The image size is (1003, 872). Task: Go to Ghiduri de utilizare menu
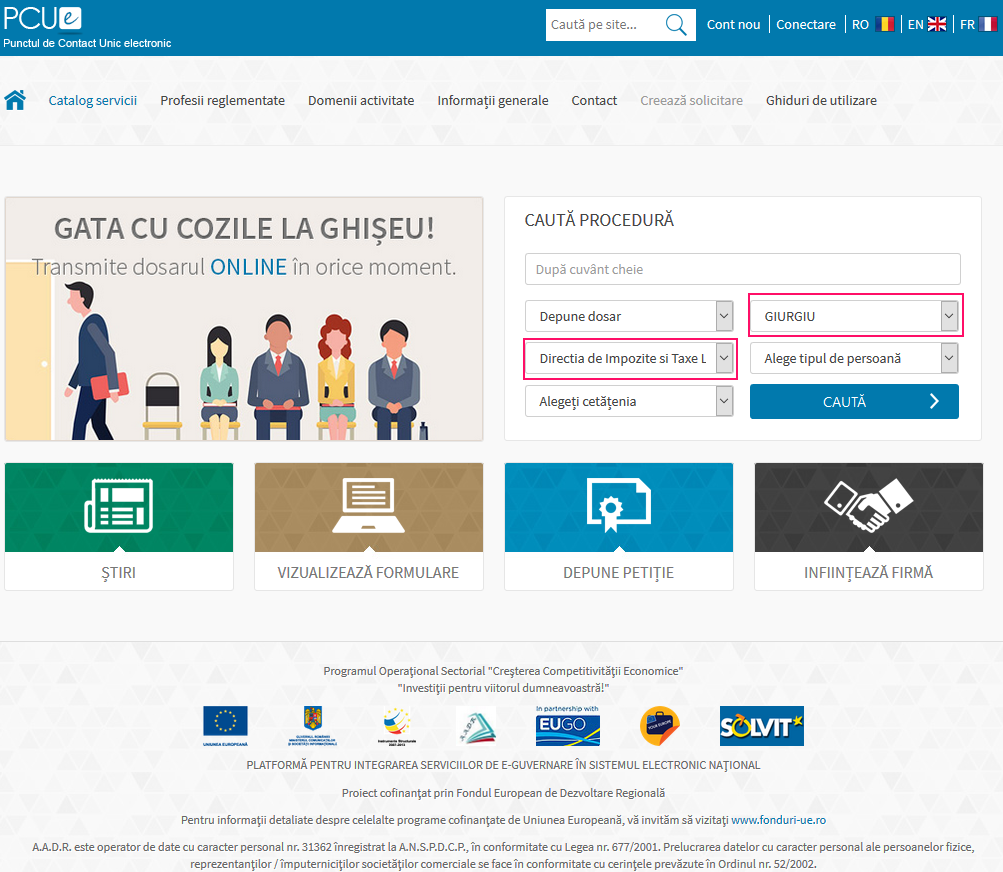(821, 100)
